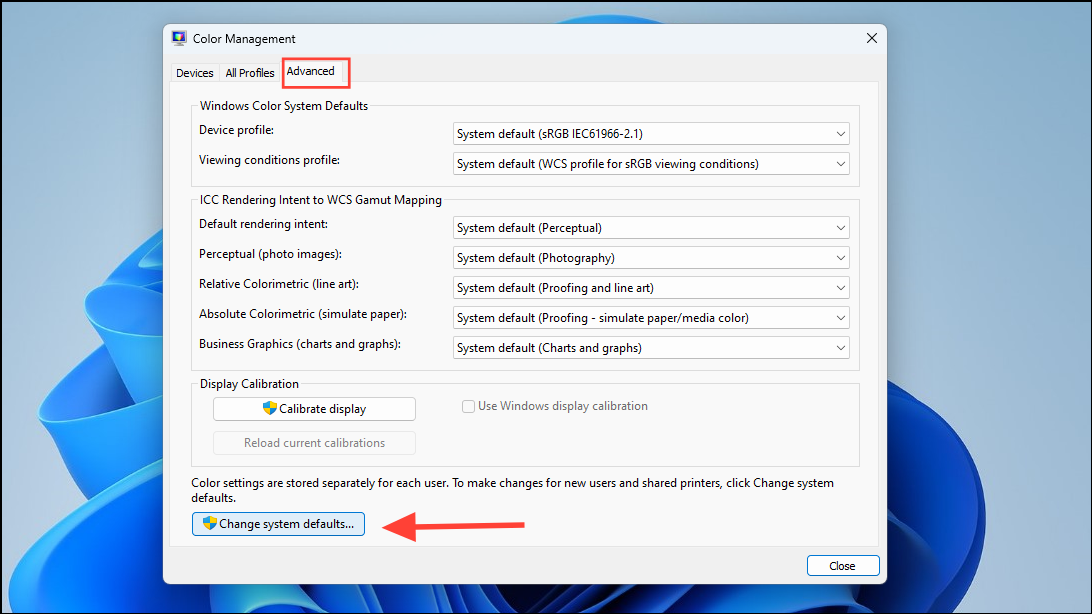Image resolution: width=1092 pixels, height=614 pixels.
Task: Click Reload current calibrations
Action: coord(314,442)
